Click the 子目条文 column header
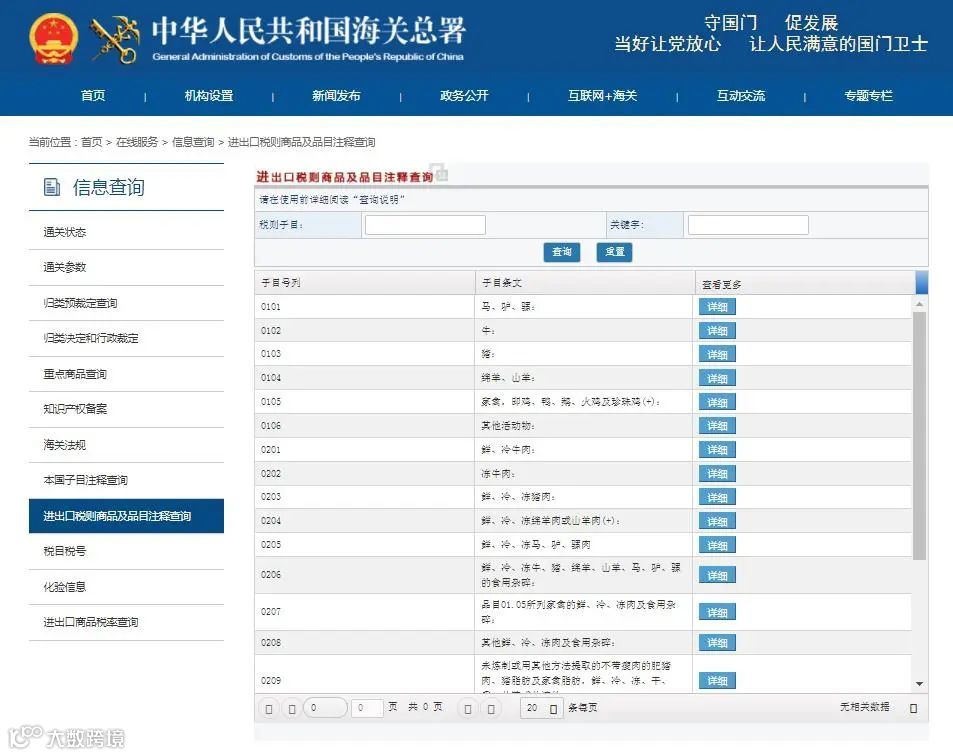953x756 pixels. click(585, 283)
